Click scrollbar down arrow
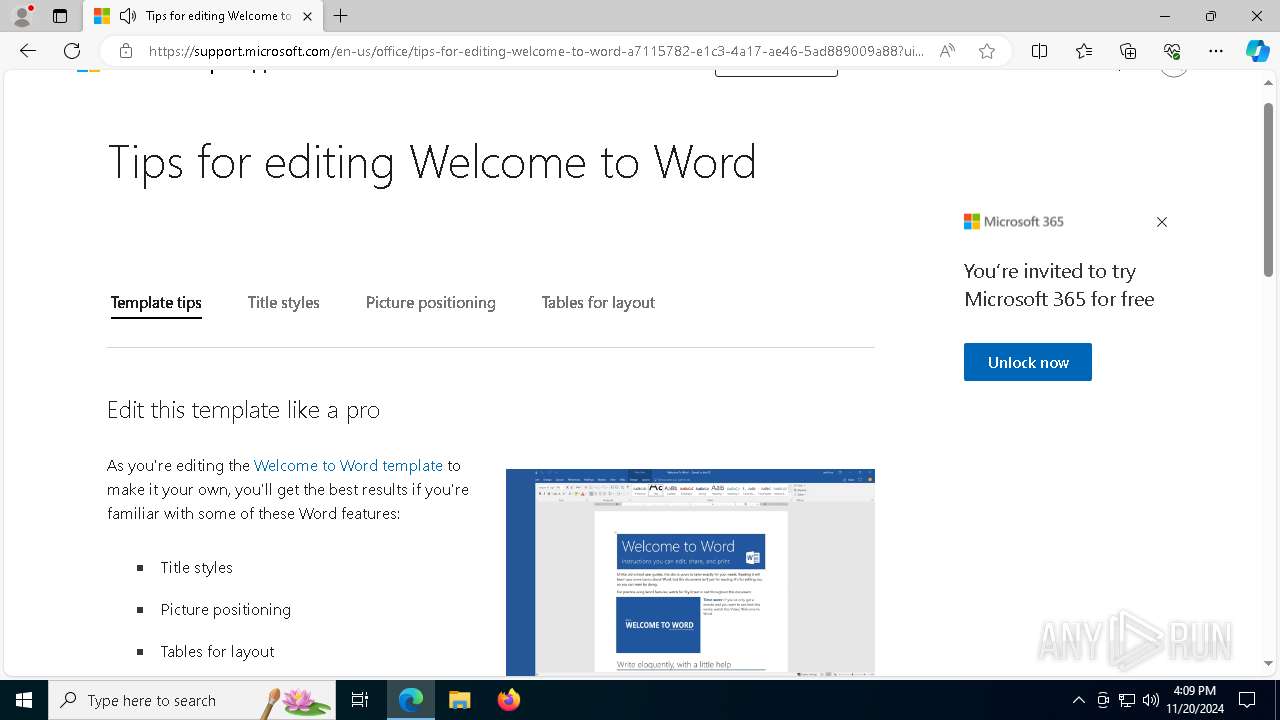This screenshot has width=1280, height=720. click(x=1269, y=663)
